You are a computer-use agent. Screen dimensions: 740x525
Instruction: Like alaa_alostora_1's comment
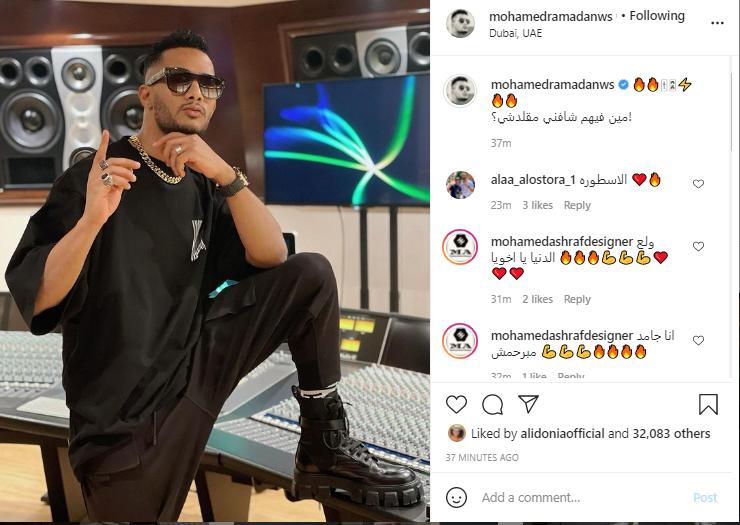tap(698, 184)
